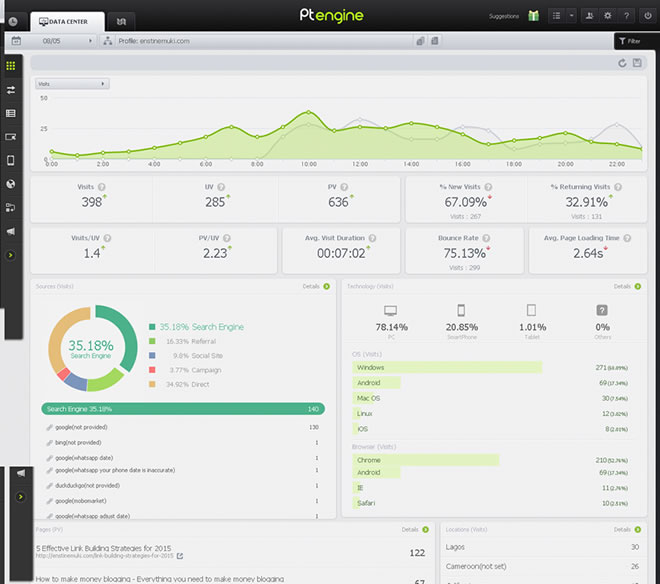Show help for PV metric
The width and height of the screenshot is (660, 584).
[344, 187]
